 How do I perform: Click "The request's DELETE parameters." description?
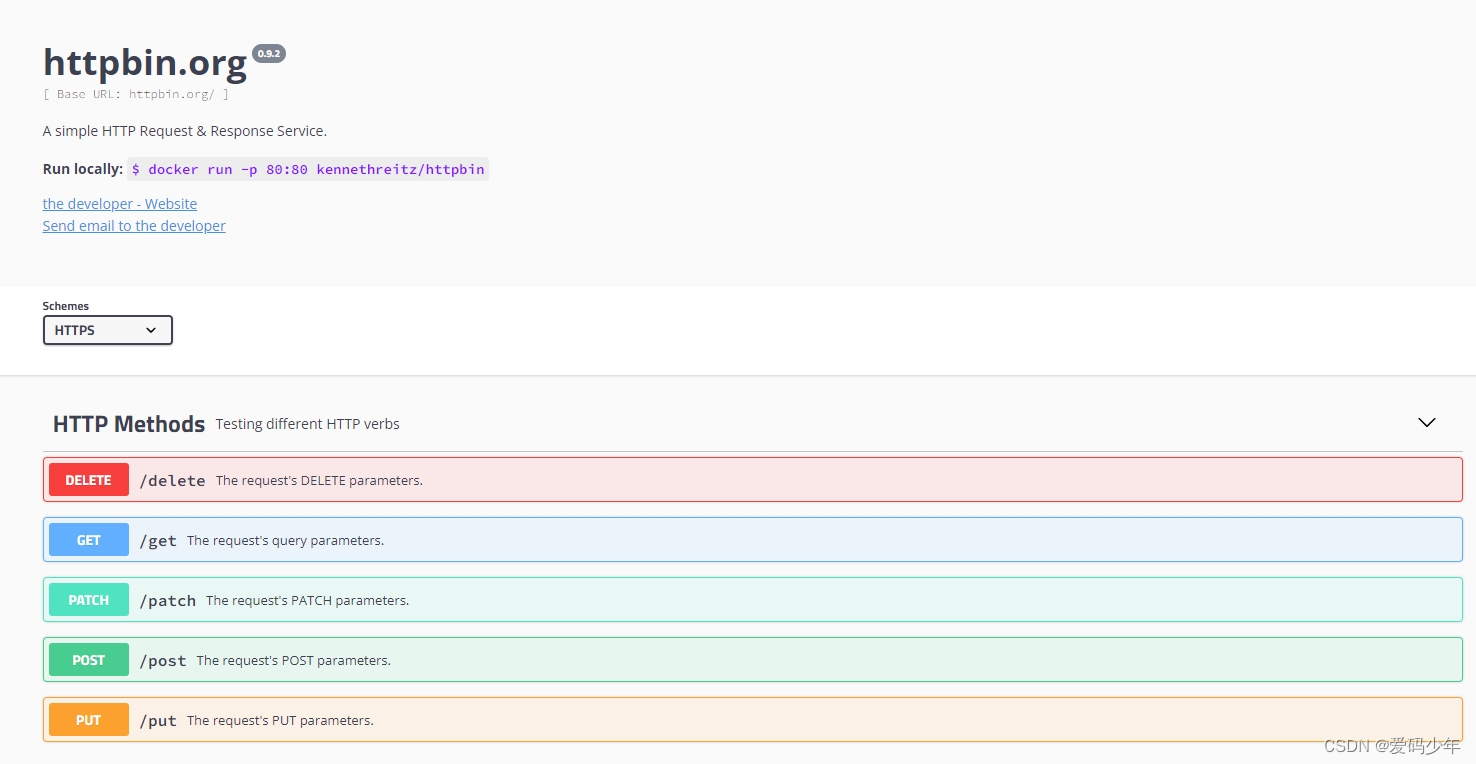[x=319, y=481]
